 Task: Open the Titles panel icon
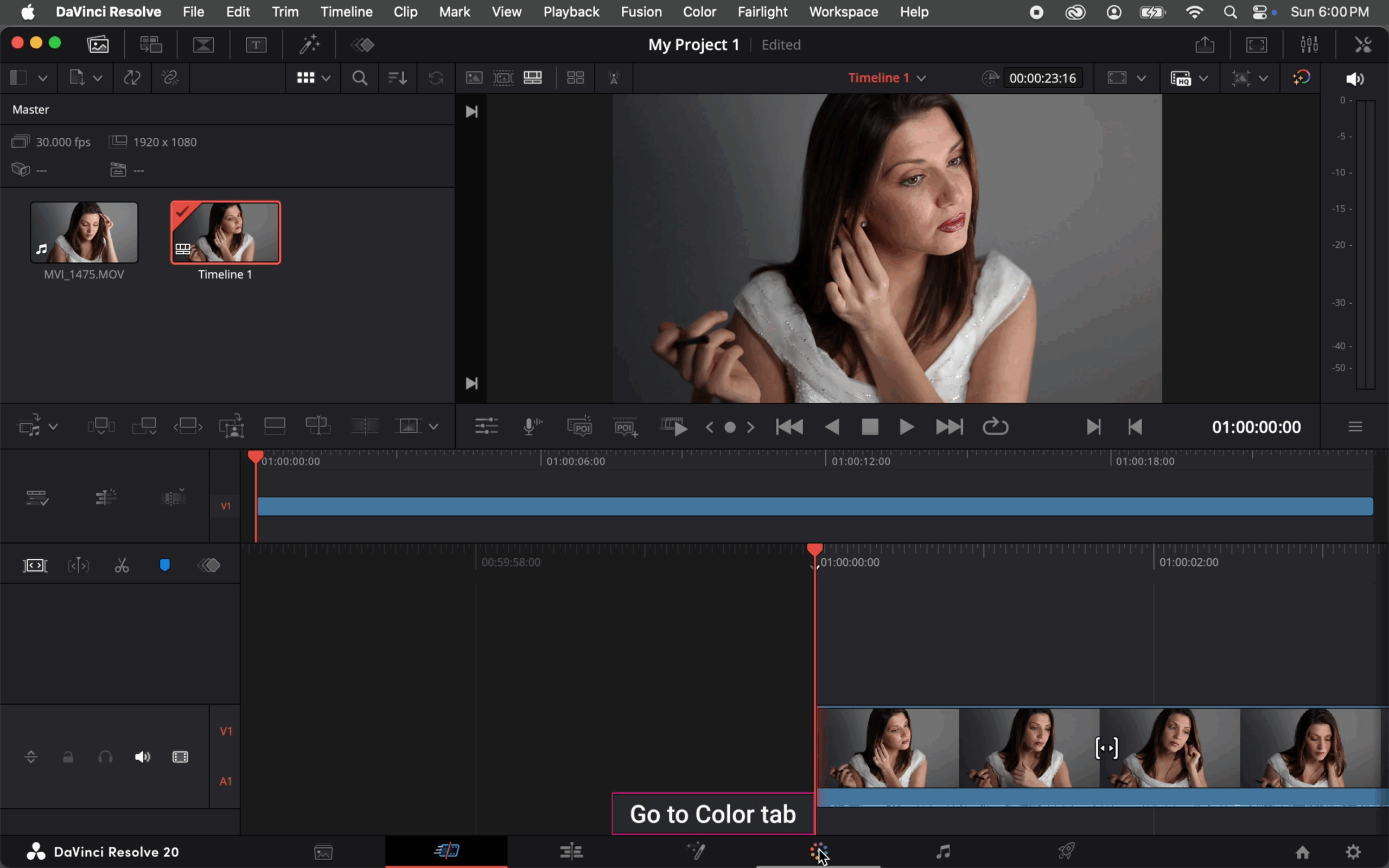pyautogui.click(x=256, y=45)
